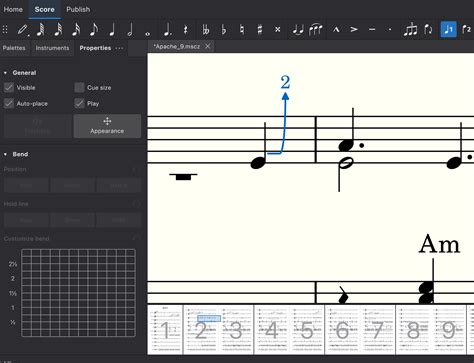474x363 pixels.
Task: Jump to page 5 in navigator
Action: pos(307,330)
